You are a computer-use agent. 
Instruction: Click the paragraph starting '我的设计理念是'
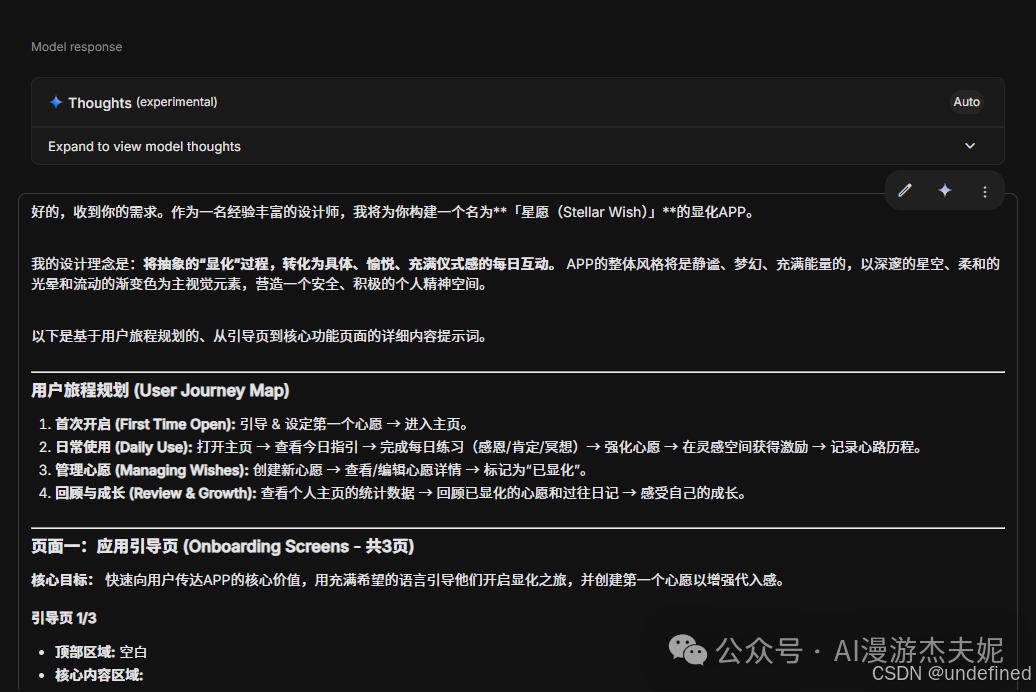point(515,274)
